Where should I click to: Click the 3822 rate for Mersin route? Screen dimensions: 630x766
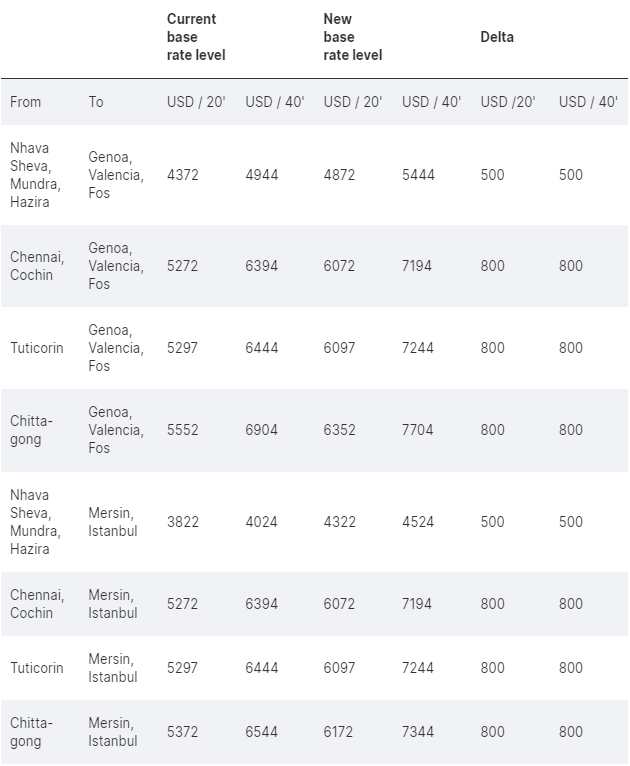tap(183, 522)
